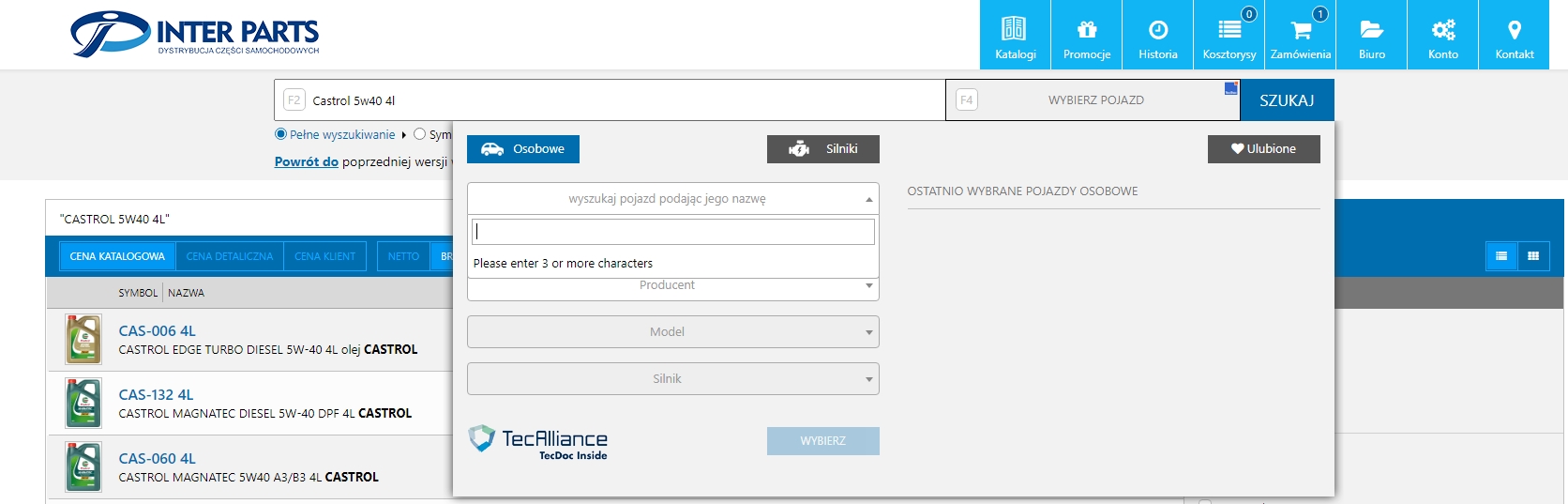Select the CENA KATALOGOWA price tab
Image resolution: width=1568 pixels, height=504 pixels.
(x=117, y=256)
